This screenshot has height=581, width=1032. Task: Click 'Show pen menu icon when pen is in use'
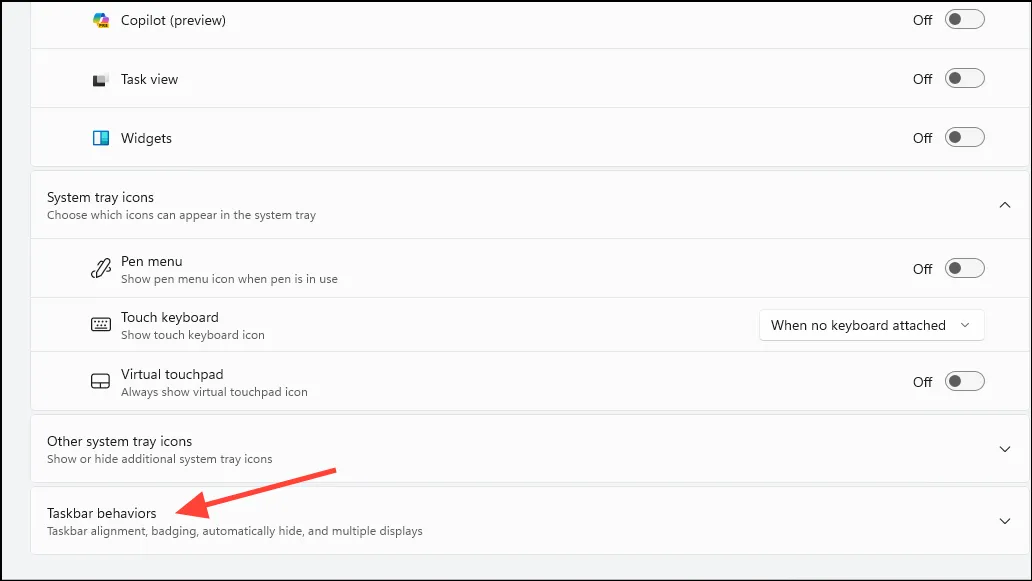click(229, 279)
